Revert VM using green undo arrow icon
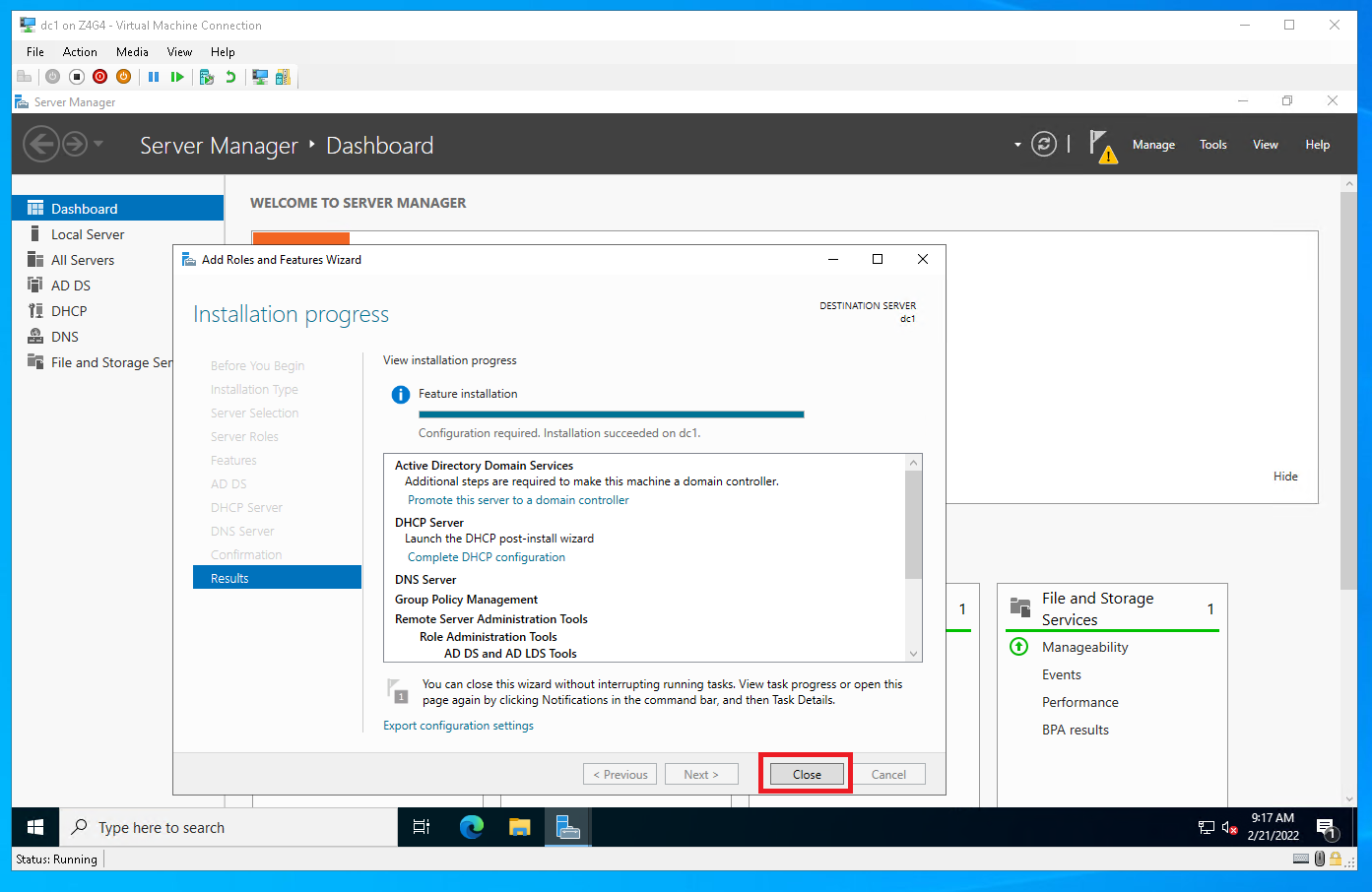 [230, 77]
